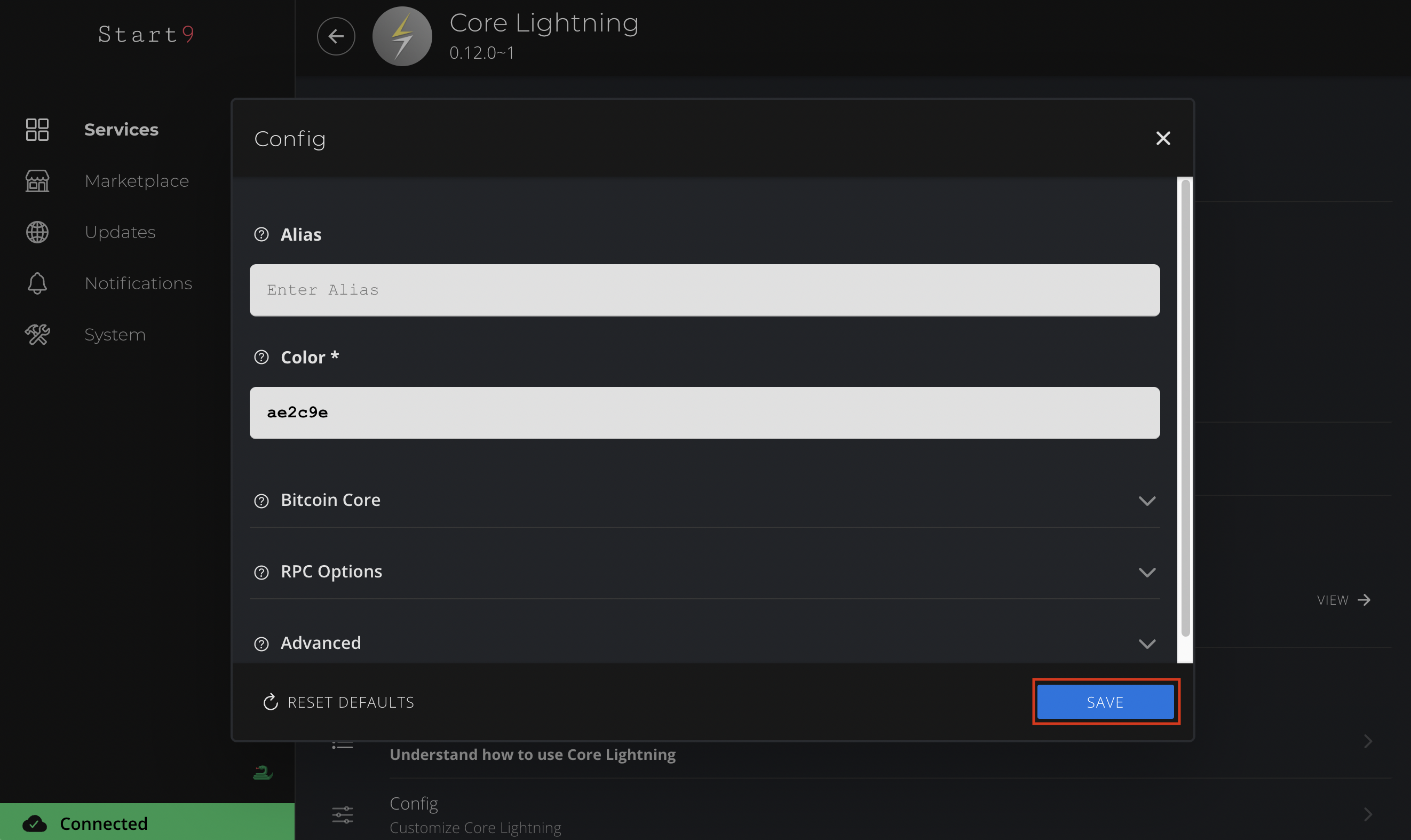Click the back arrow button
The width and height of the screenshot is (1411, 840).
(336, 36)
